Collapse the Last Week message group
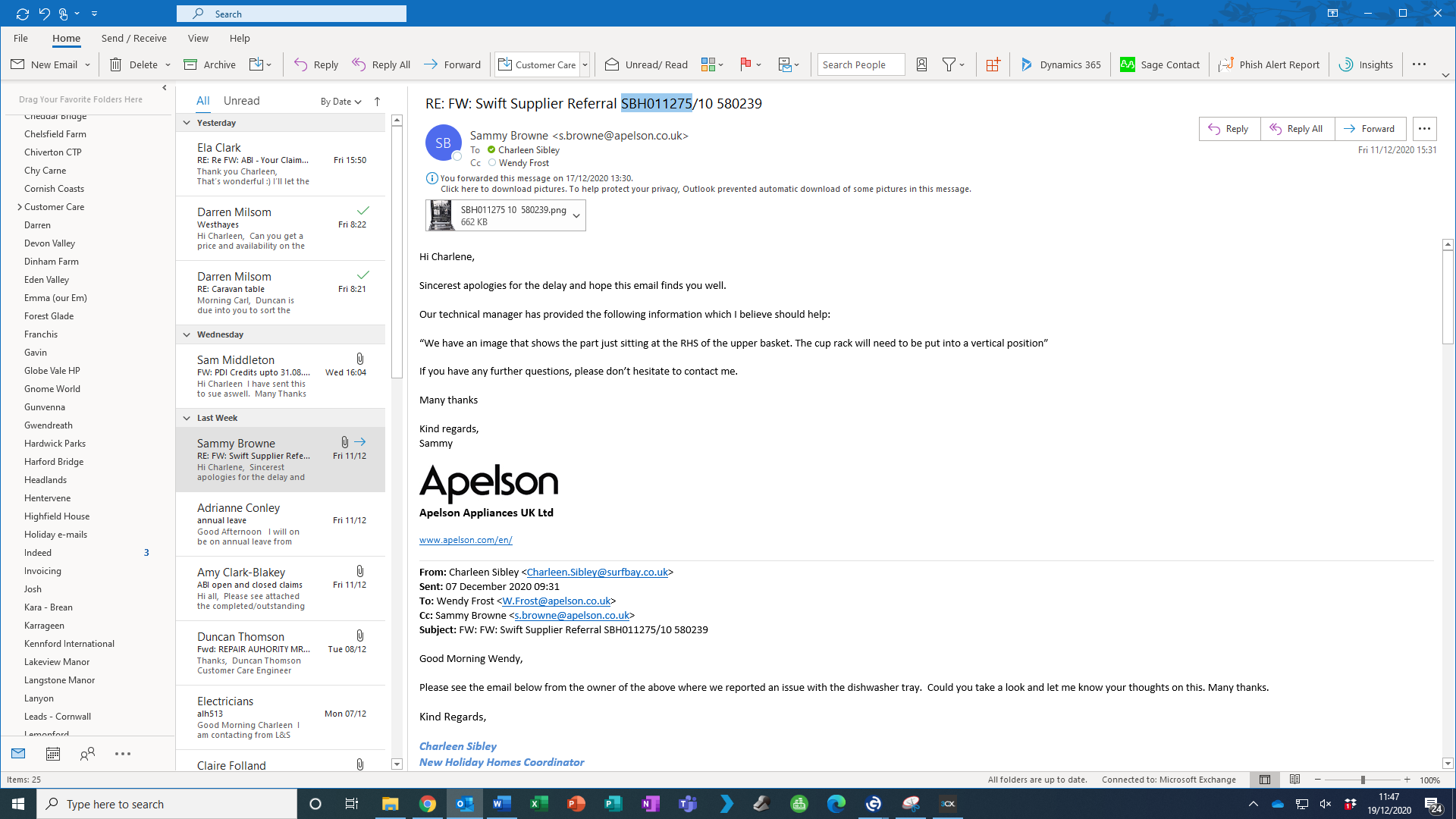This screenshot has height=819, width=1456. pos(187,418)
